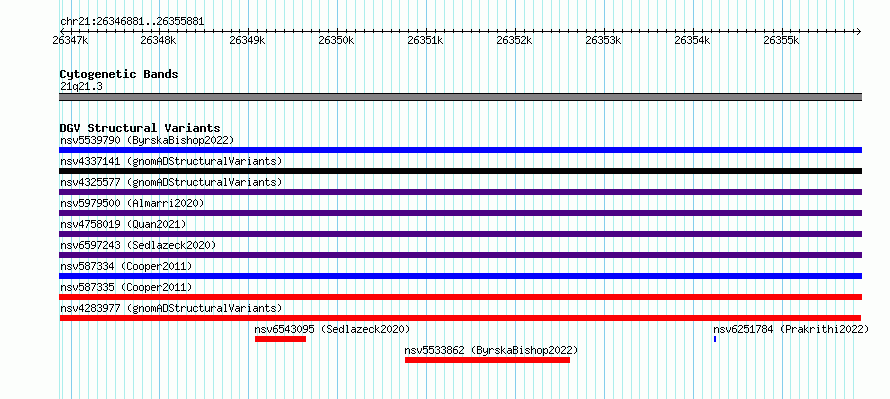The height and width of the screenshot is (399, 890).
Task: Click the nsv6597243 Sedlazeck2020 bar
Action: coord(460,255)
